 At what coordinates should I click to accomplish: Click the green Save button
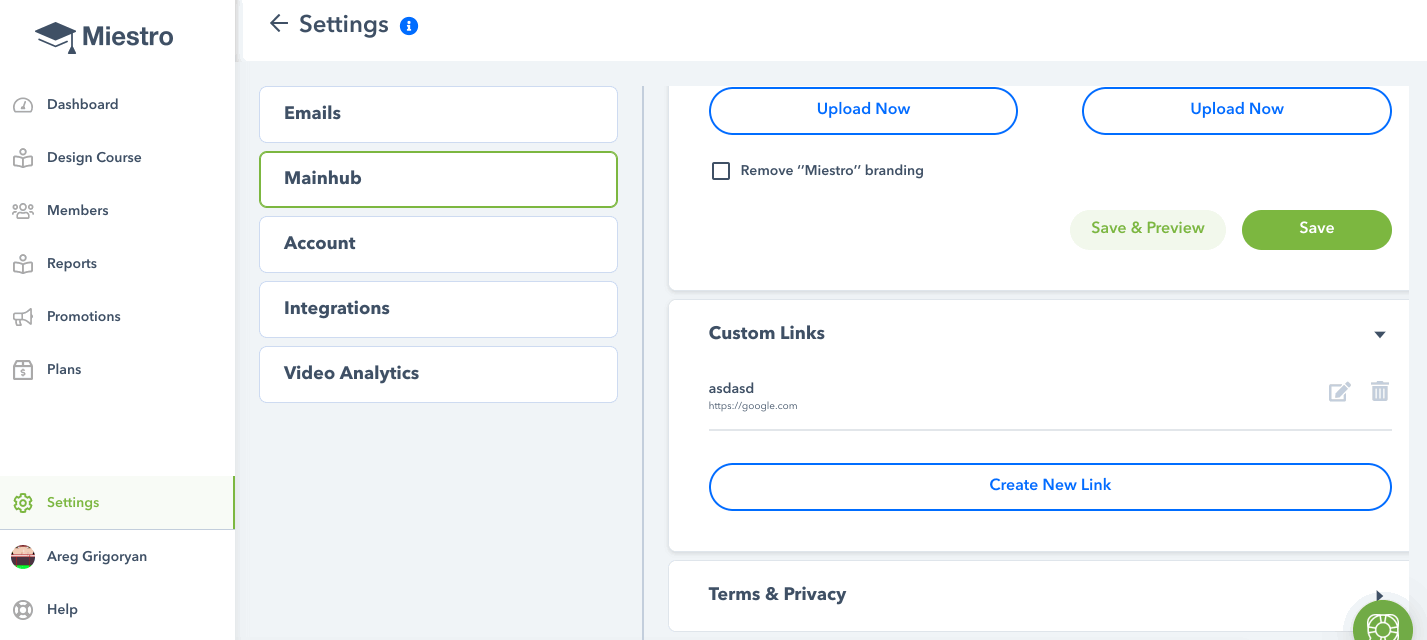click(1316, 229)
